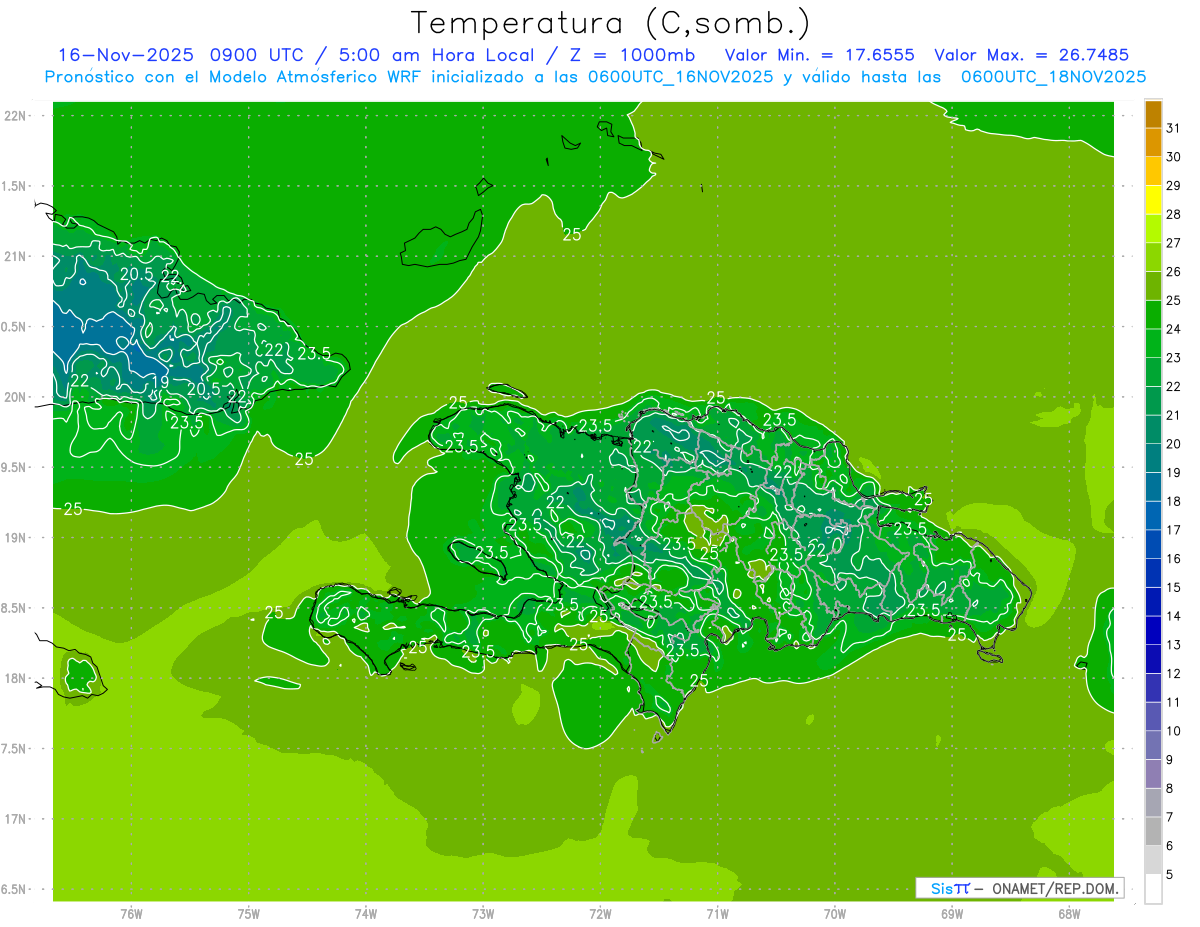Click the title text 'Temperatura (C,somb.)'
This screenshot has width=1200, height=927.
coord(610,22)
